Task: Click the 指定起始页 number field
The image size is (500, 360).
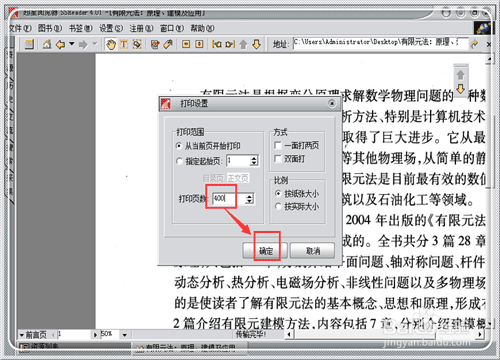Action: point(238,161)
